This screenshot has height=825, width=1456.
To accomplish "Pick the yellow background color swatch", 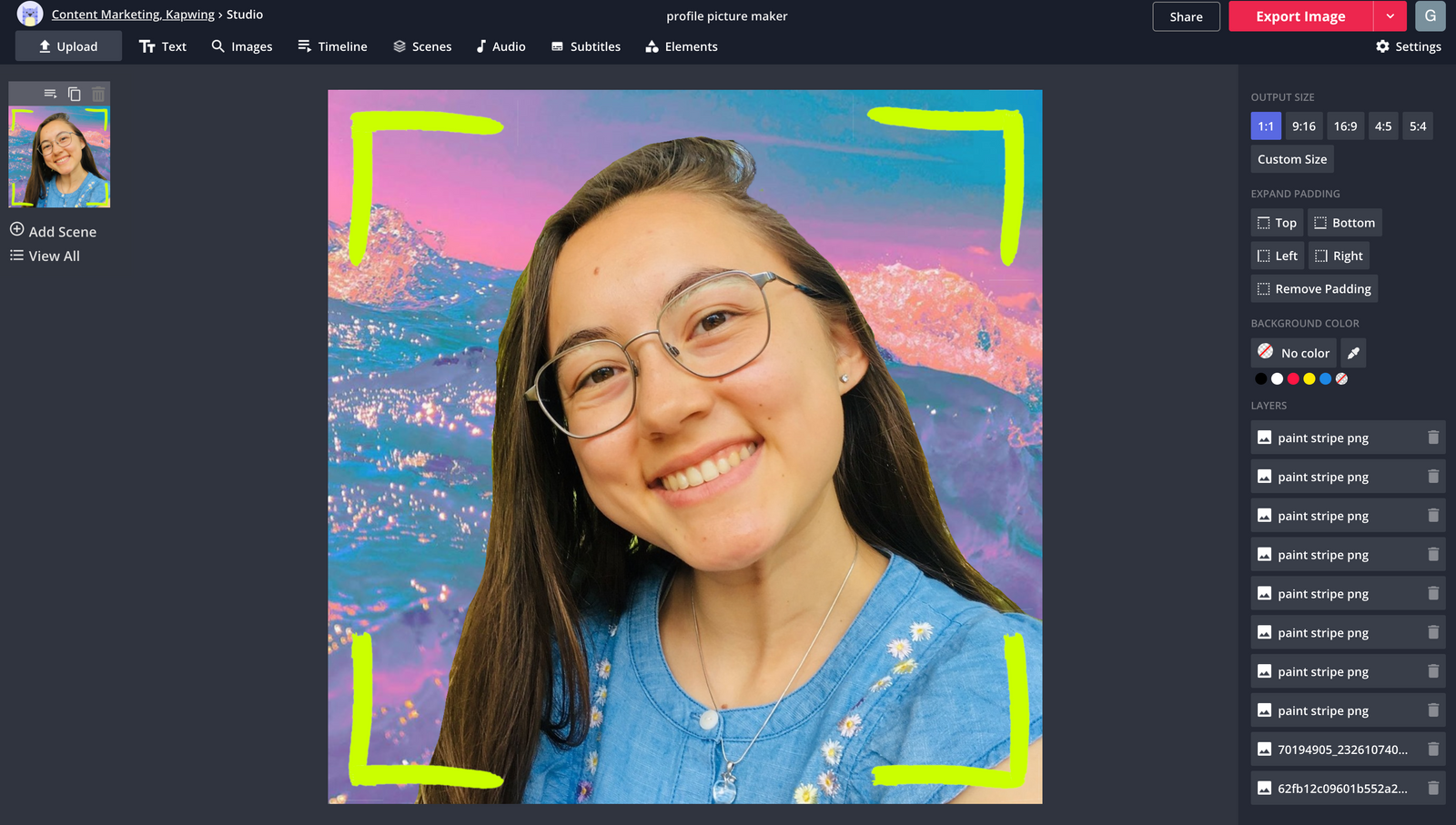I will 1309,378.
